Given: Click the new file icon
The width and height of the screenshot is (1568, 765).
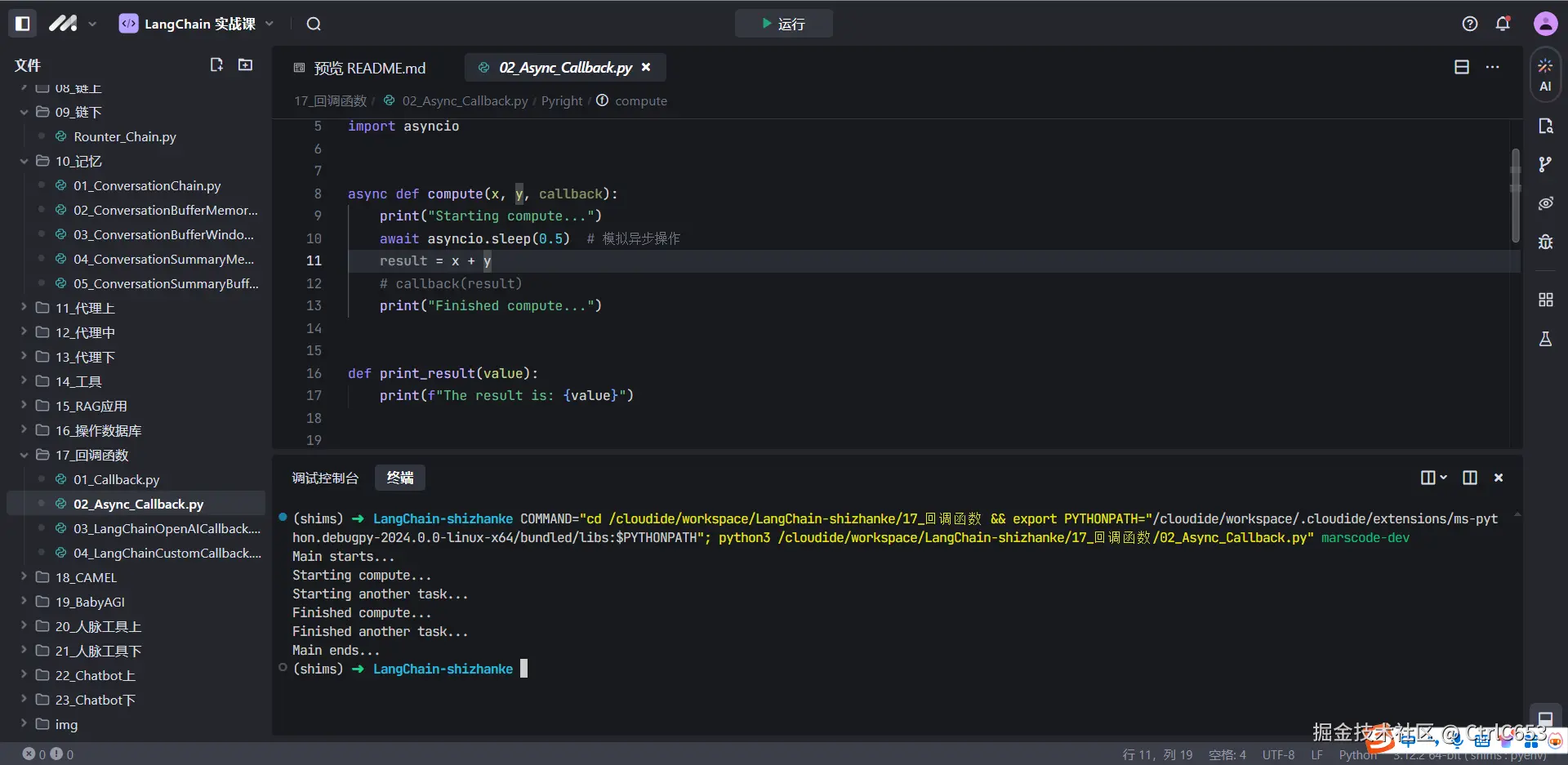Looking at the screenshot, I should coord(216,64).
